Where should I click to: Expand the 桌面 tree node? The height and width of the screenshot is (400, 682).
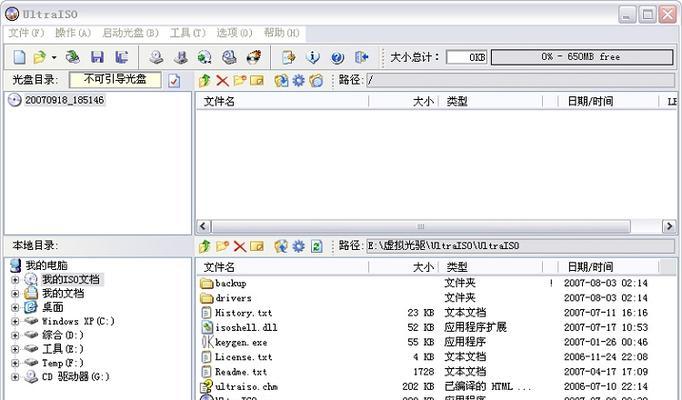[x=15, y=307]
